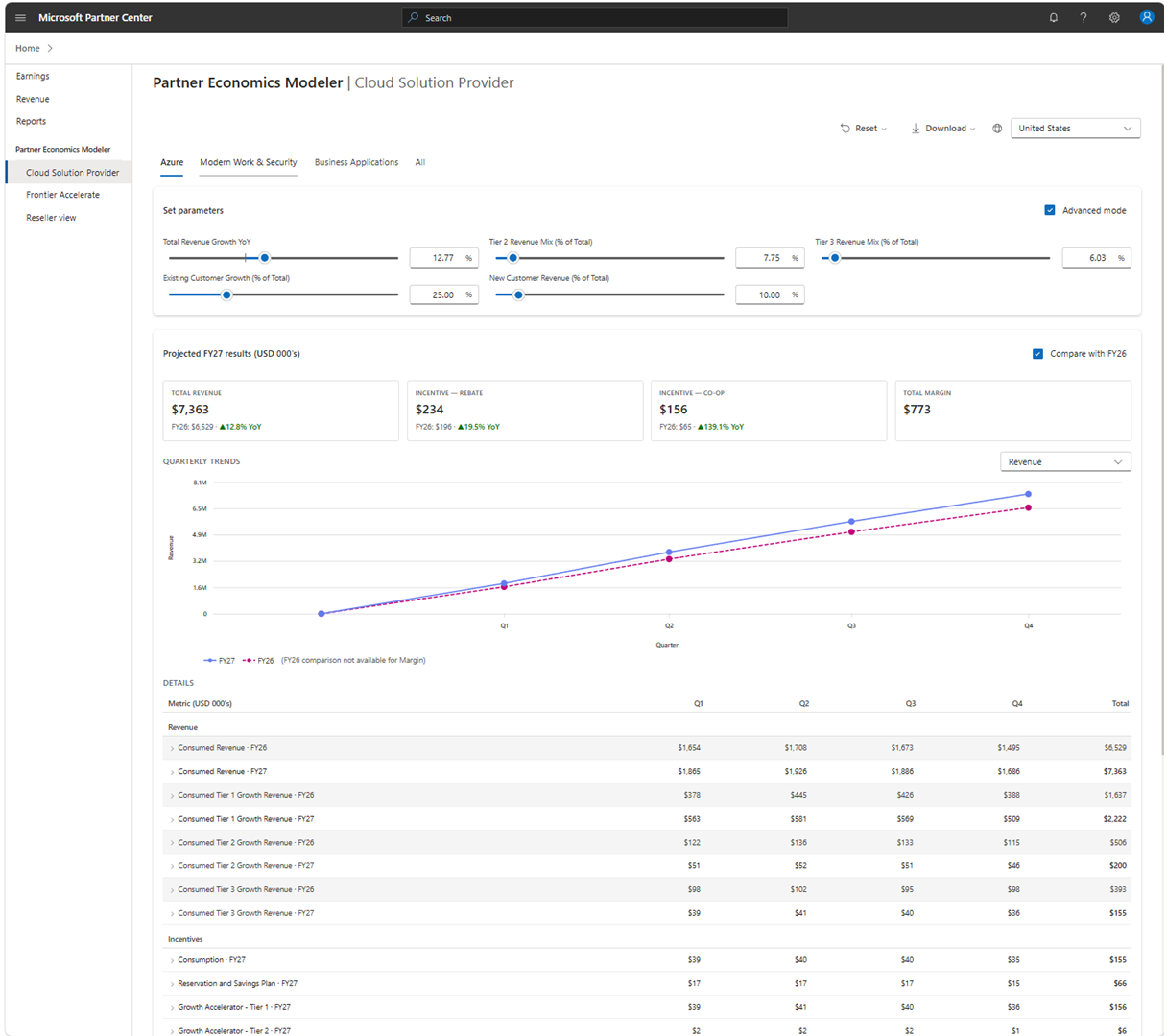Click the FY27 Q4 data point on chart
The height and width of the screenshot is (1036, 1167).
click(x=1029, y=494)
